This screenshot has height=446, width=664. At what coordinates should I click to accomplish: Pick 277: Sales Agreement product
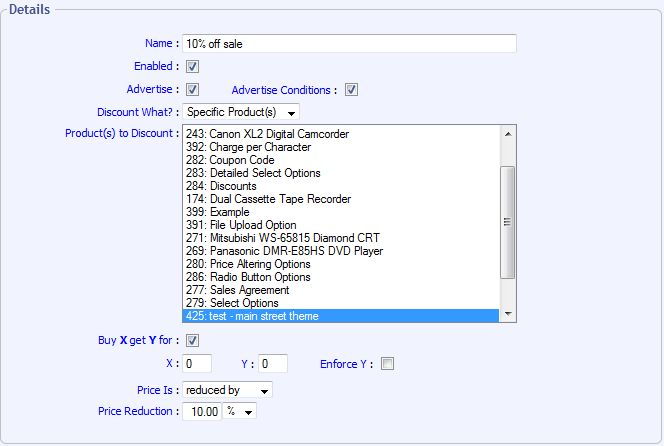point(236,290)
